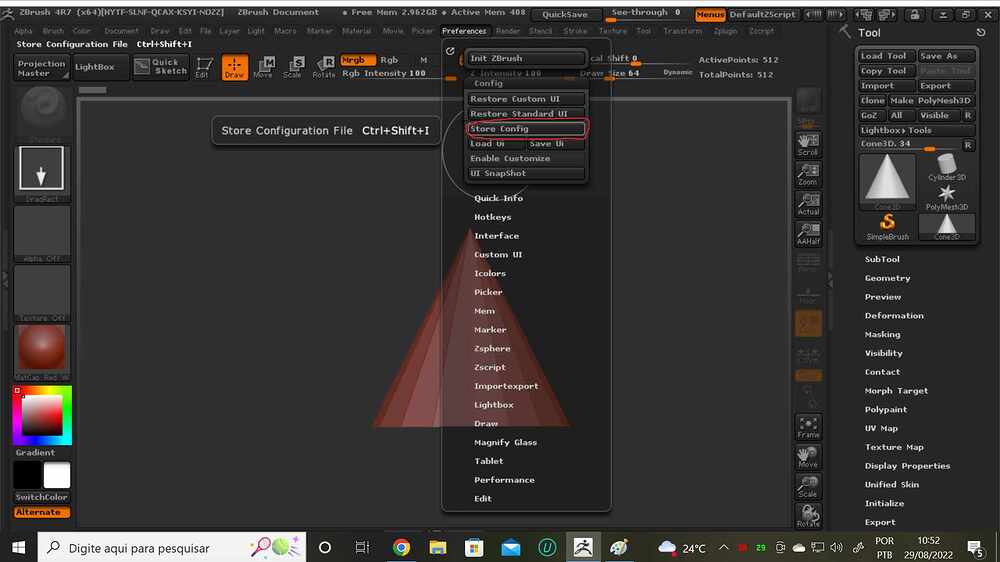Select the Rotate transform icon in top toolbar
The width and height of the screenshot is (1000, 562).
click(323, 67)
